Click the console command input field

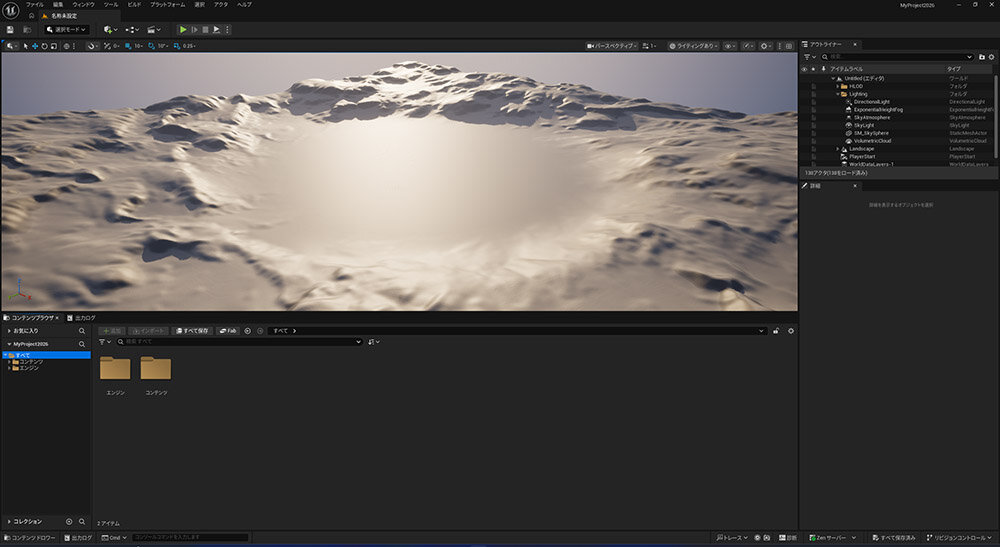pos(190,538)
